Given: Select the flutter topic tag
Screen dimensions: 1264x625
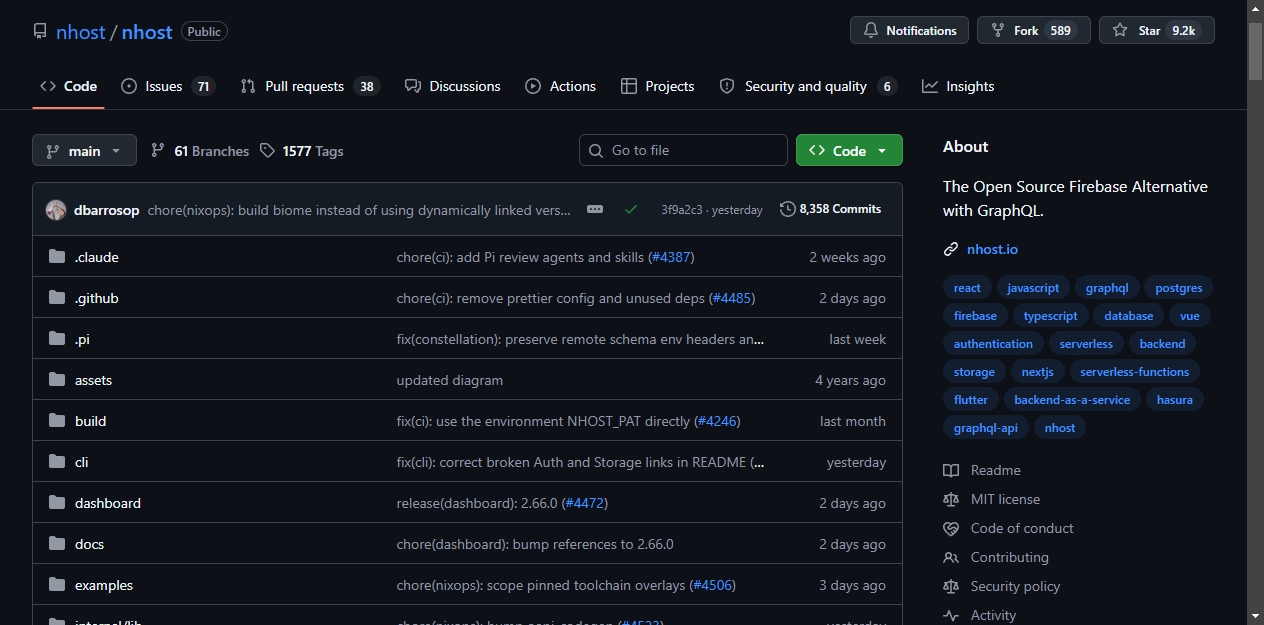Looking at the screenshot, I should pos(971,400).
